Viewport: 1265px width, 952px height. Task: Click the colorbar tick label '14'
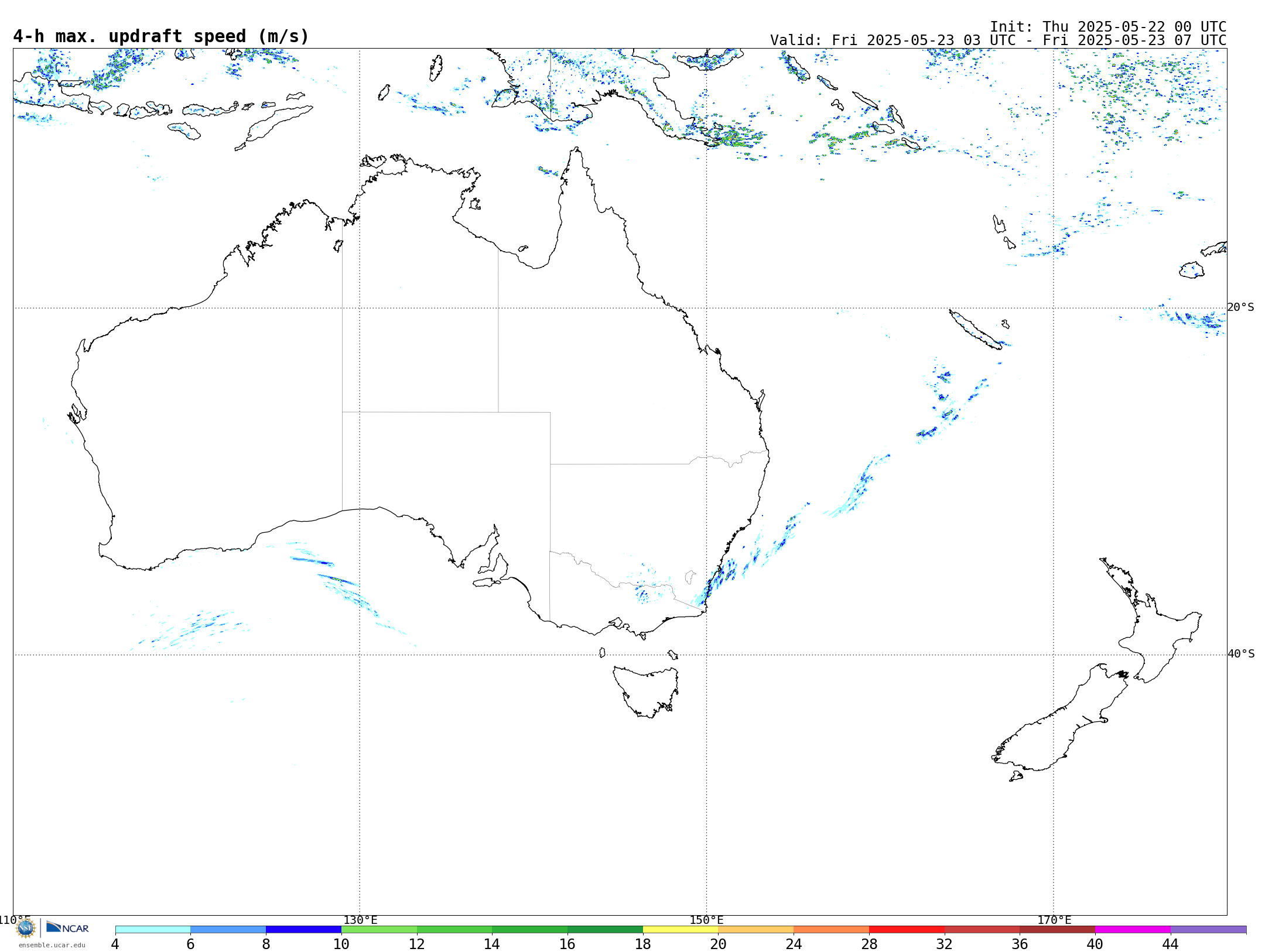(x=492, y=944)
